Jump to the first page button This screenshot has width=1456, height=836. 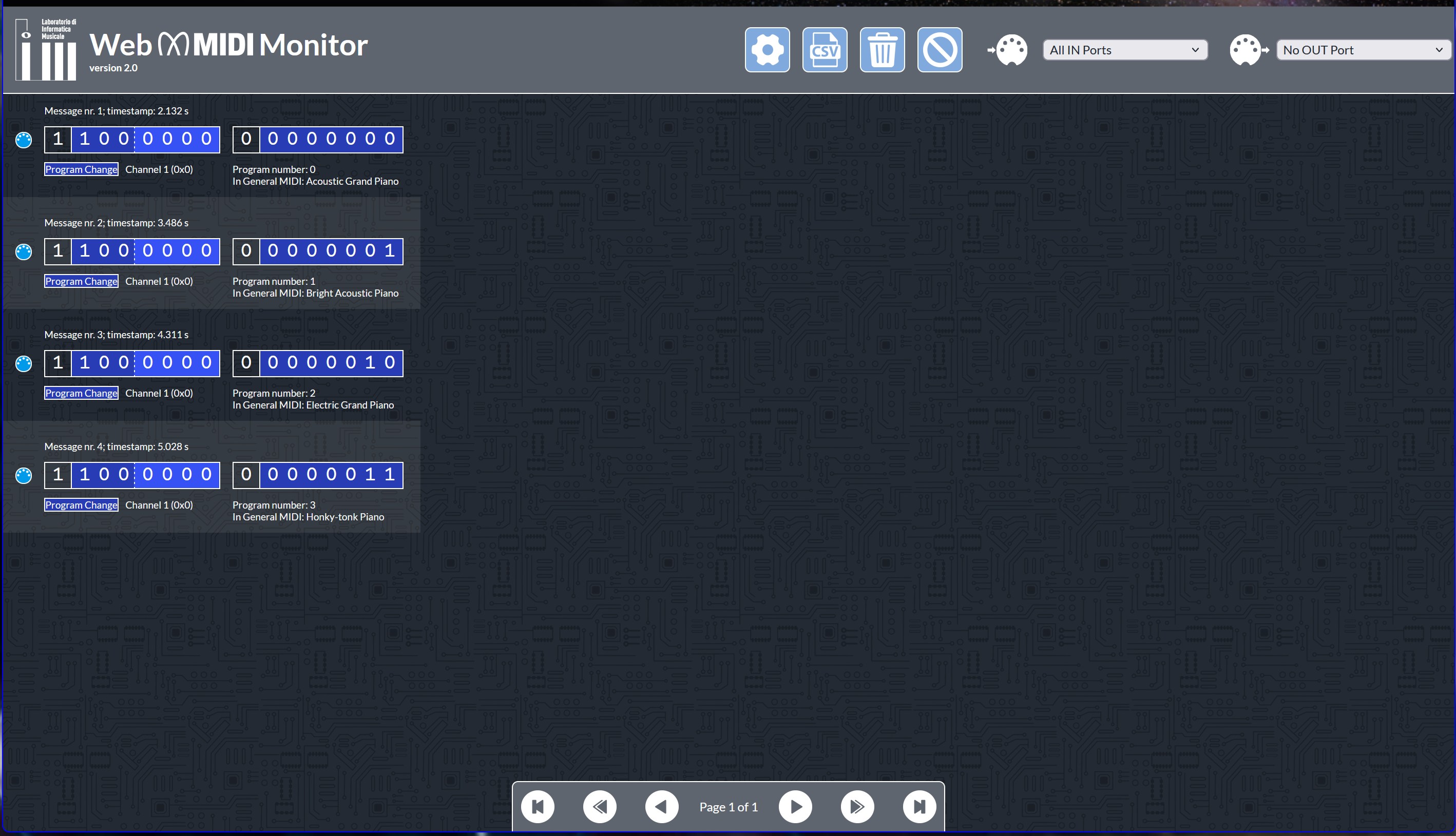tap(538, 807)
